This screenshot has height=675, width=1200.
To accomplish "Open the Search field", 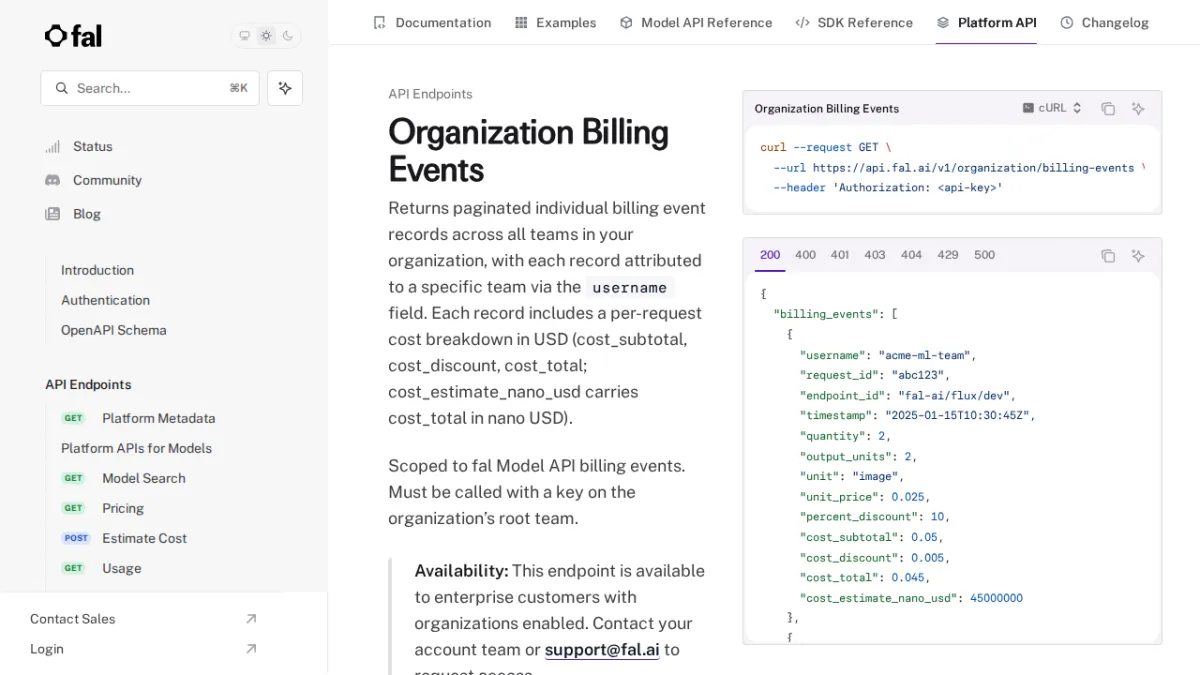I will 150,88.
